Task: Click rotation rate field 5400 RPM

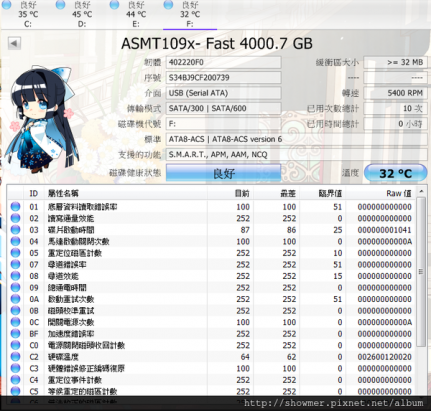Action: tap(395, 93)
